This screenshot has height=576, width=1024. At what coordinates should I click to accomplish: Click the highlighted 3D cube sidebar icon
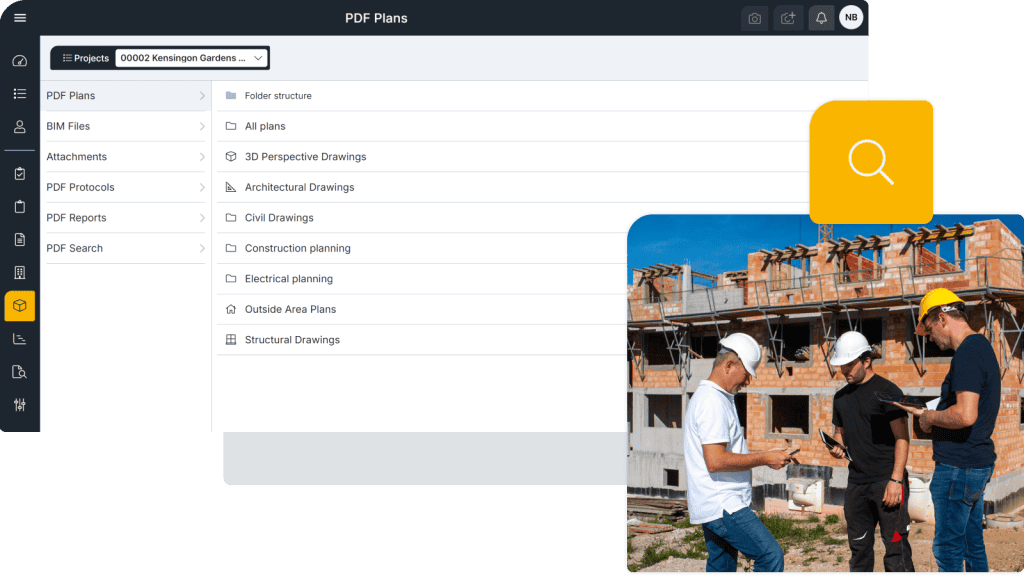point(20,306)
